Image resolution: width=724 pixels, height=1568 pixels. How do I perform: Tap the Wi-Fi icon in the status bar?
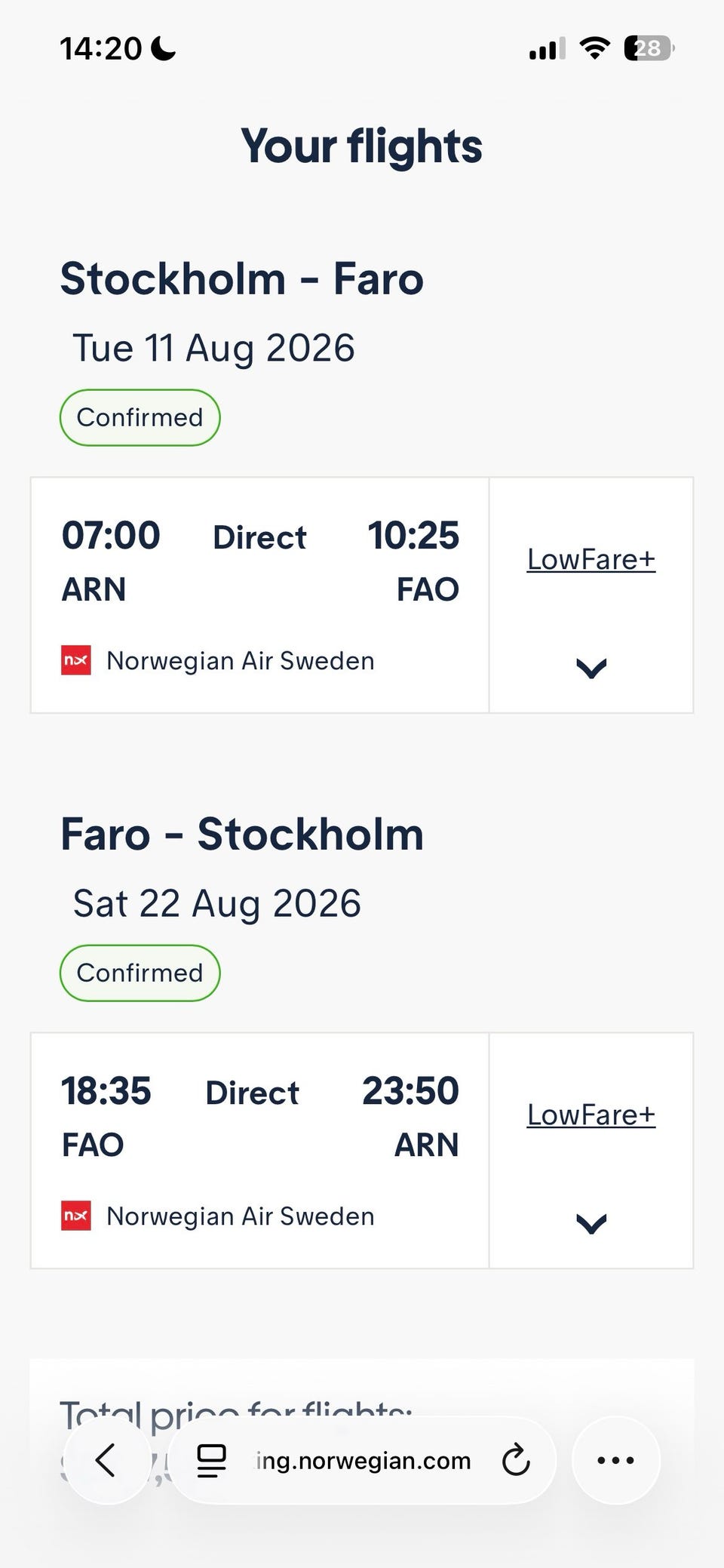click(595, 48)
